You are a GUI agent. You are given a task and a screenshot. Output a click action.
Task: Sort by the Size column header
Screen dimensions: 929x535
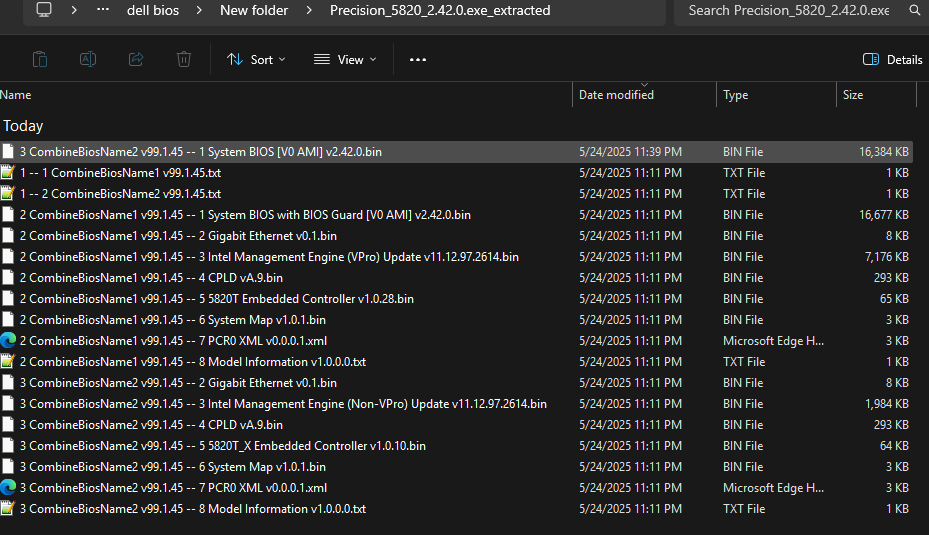coord(853,95)
